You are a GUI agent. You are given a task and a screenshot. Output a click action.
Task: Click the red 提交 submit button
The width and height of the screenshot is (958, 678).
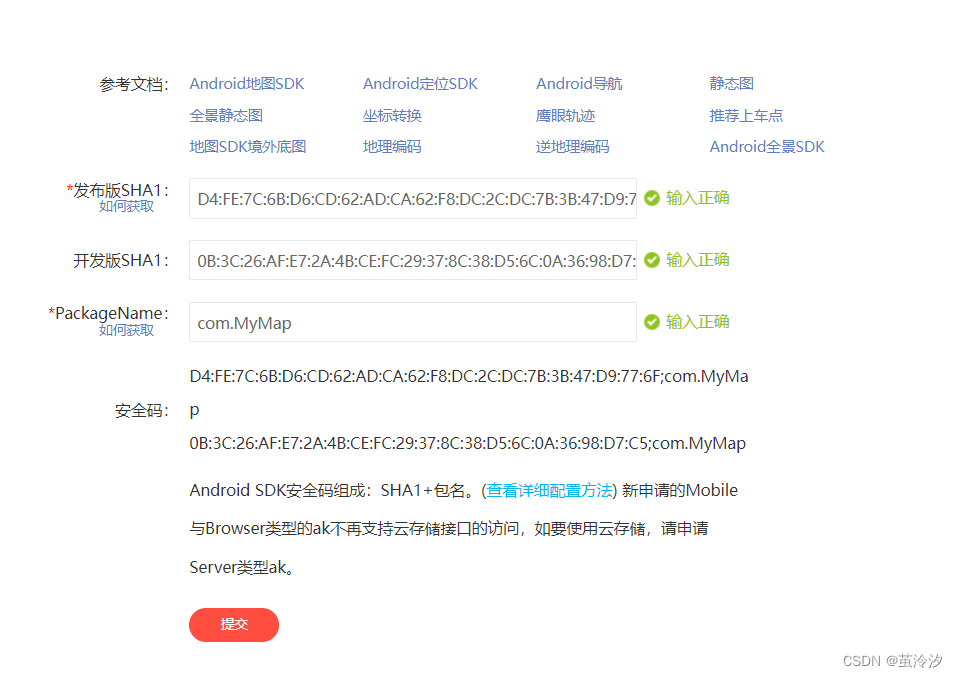coord(234,624)
